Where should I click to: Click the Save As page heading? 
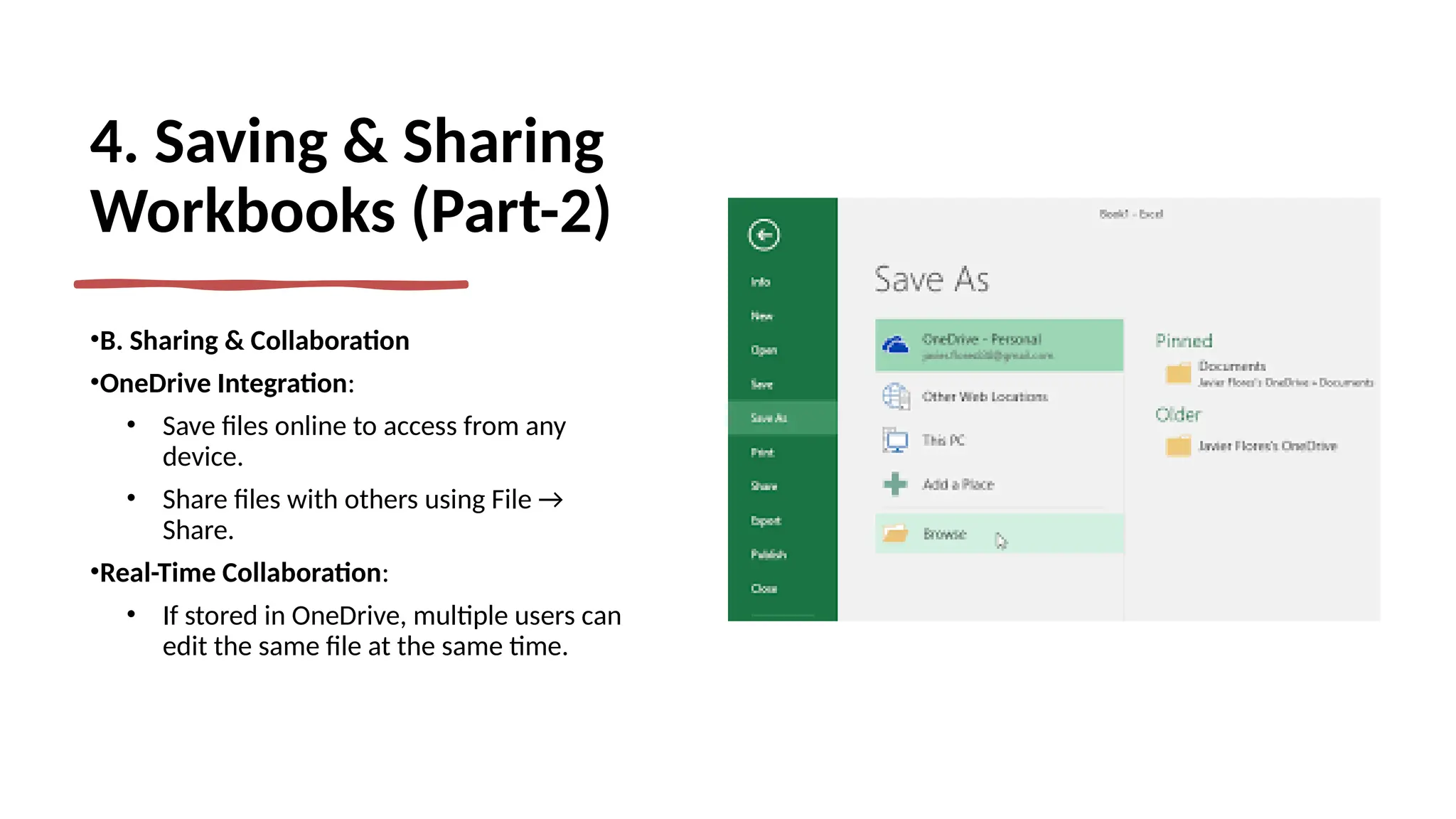pos(931,279)
